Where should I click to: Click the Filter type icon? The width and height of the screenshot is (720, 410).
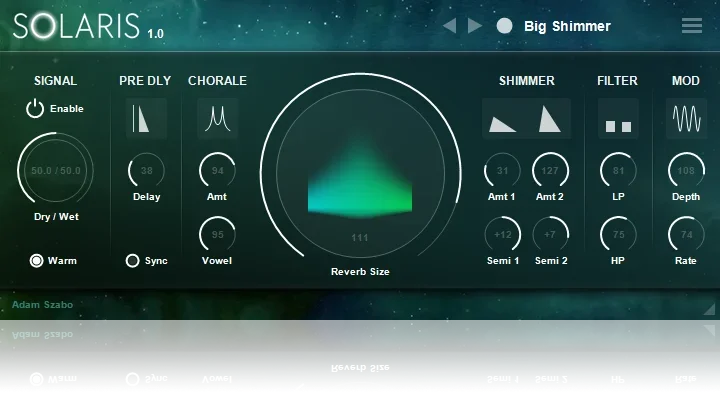pyautogui.click(x=618, y=119)
